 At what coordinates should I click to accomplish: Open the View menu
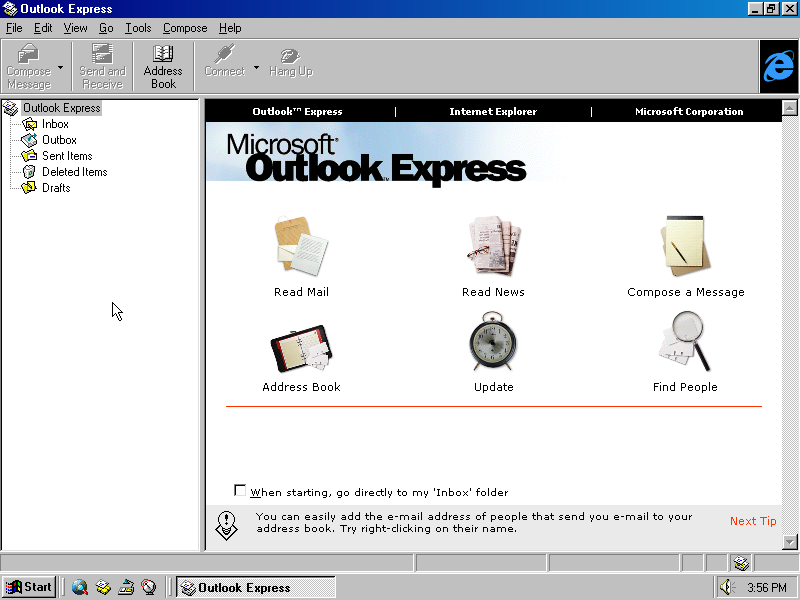(x=76, y=28)
